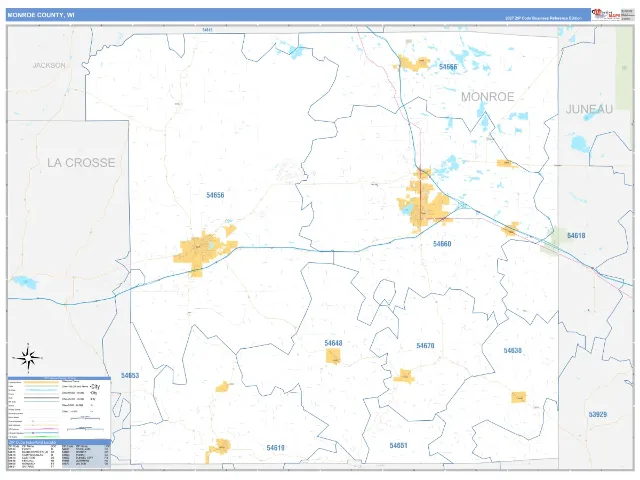The image size is (640, 480).
Task: Click ZIP code label 53929
Action: [x=598, y=414]
